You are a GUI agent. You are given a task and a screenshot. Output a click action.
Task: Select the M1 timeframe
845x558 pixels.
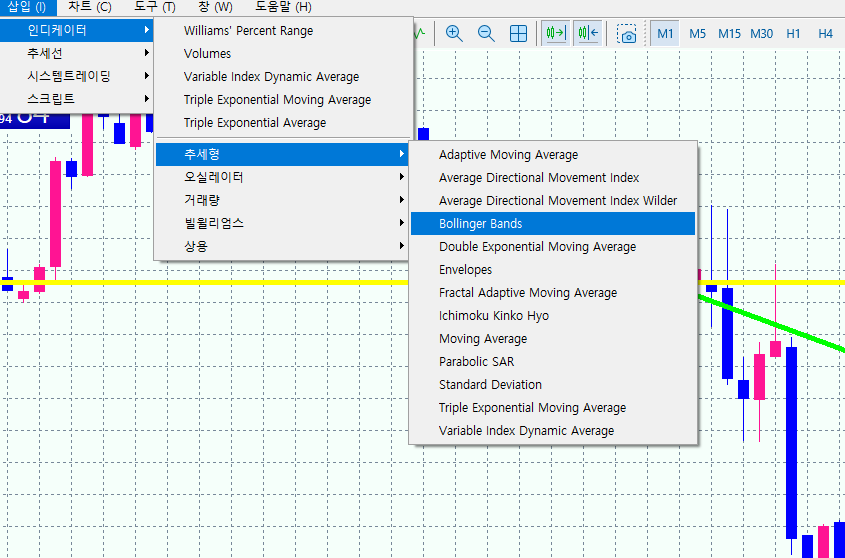[x=665, y=34]
